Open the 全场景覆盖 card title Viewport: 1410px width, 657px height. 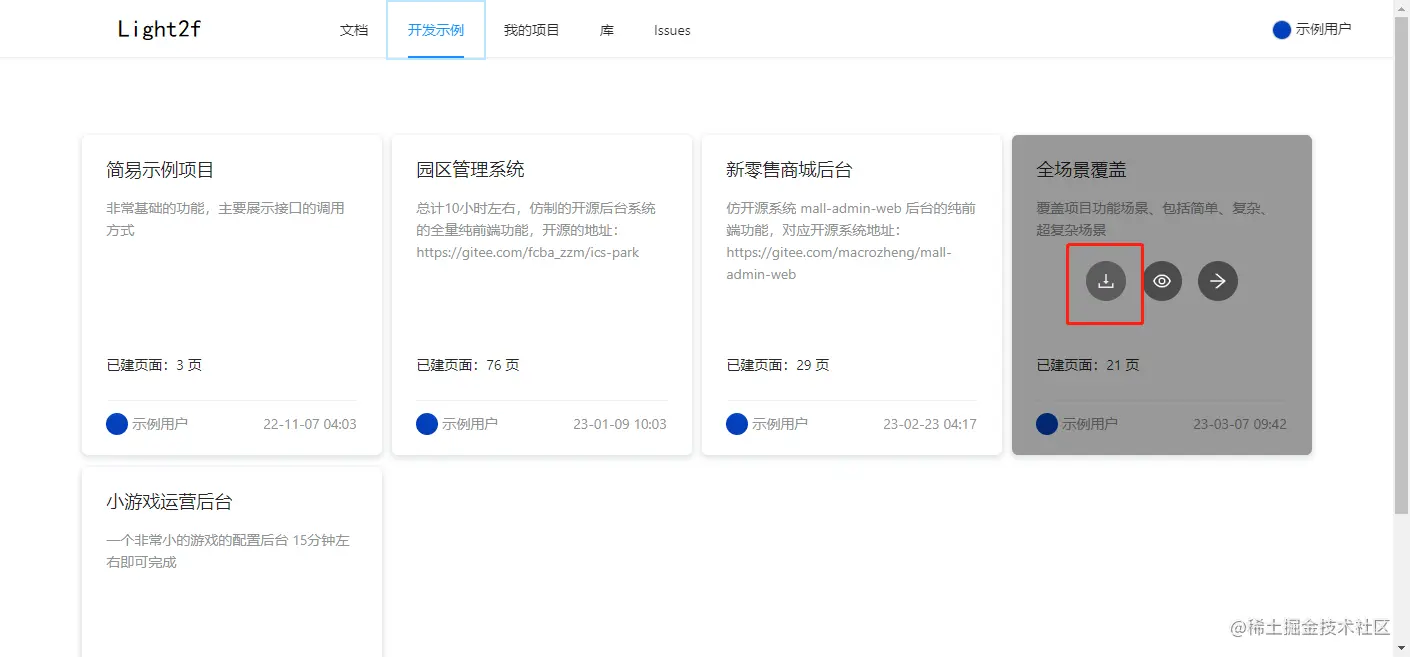coord(1081,170)
